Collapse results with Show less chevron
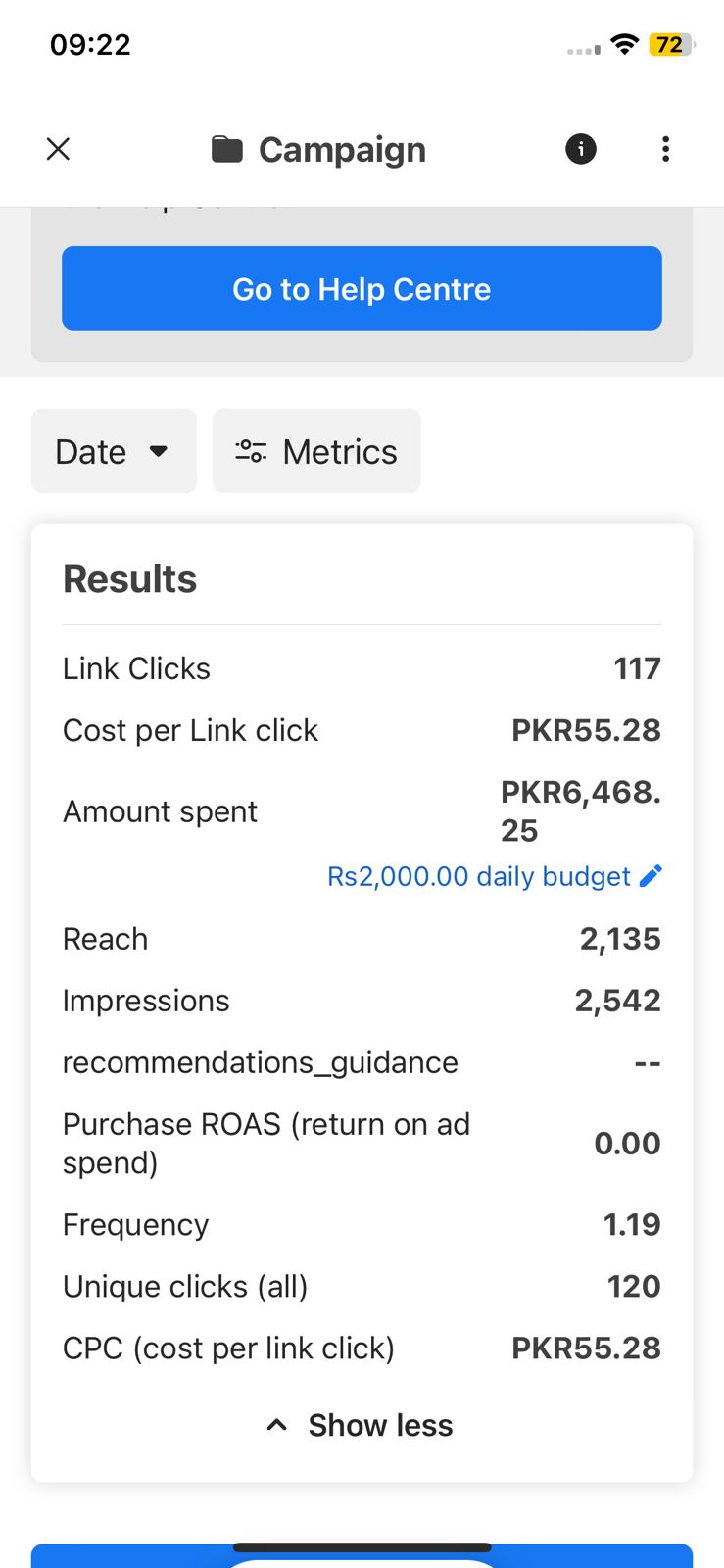This screenshot has width=724, height=1568. click(277, 1425)
